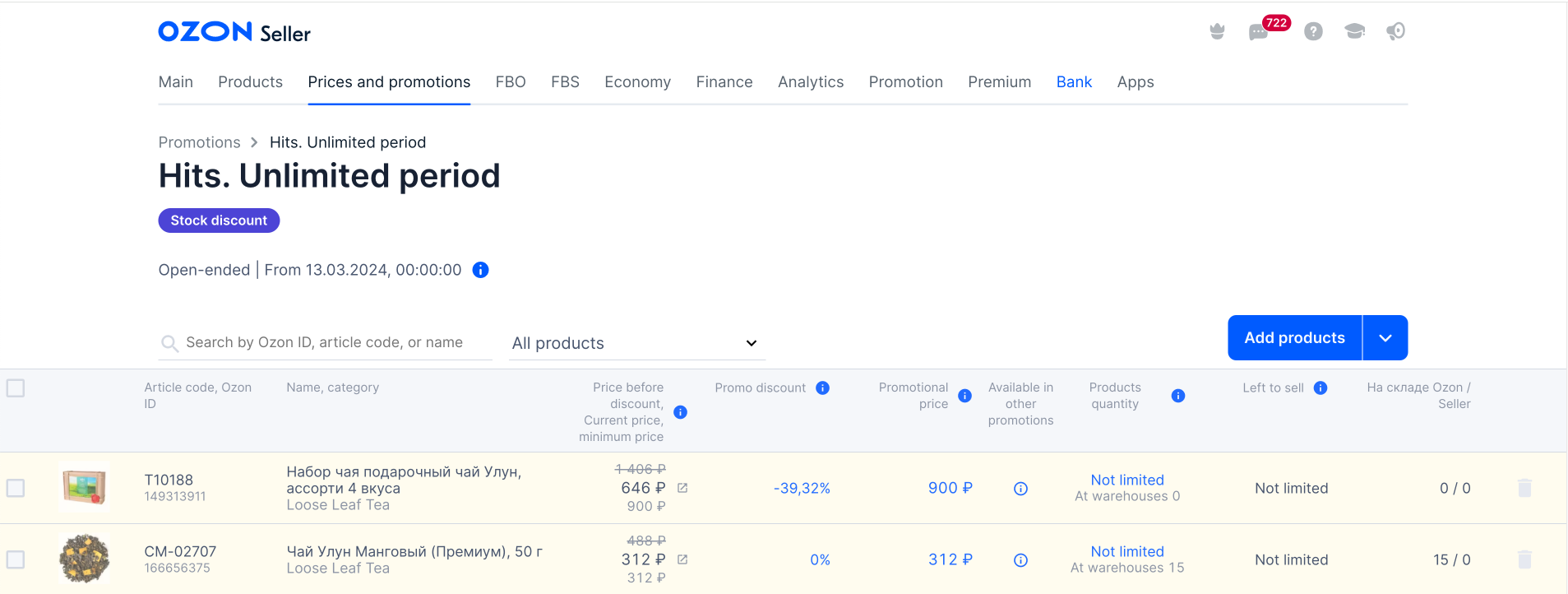Screen dimensions: 1568x594
Task: Open the Apps tab
Action: pos(1136,82)
